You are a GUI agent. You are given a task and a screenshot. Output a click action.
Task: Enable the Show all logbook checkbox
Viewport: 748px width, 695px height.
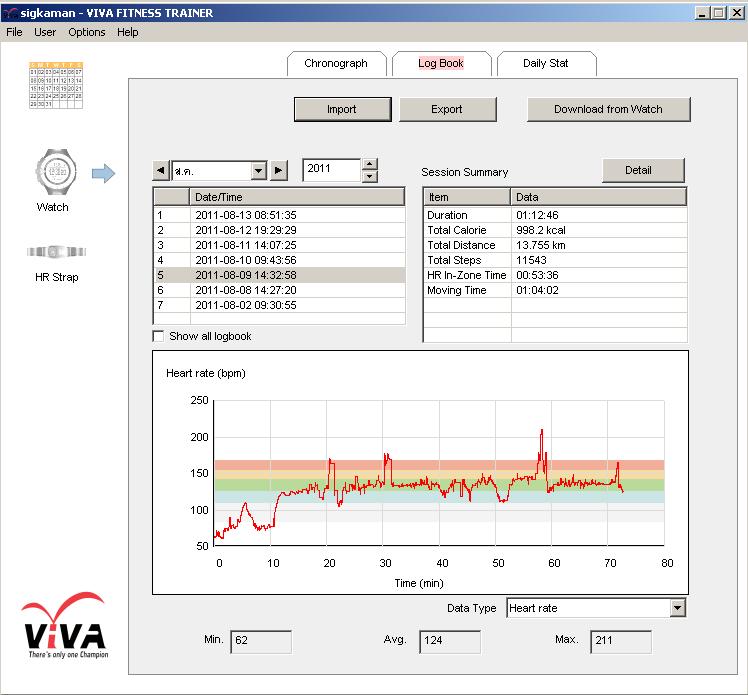(158, 336)
